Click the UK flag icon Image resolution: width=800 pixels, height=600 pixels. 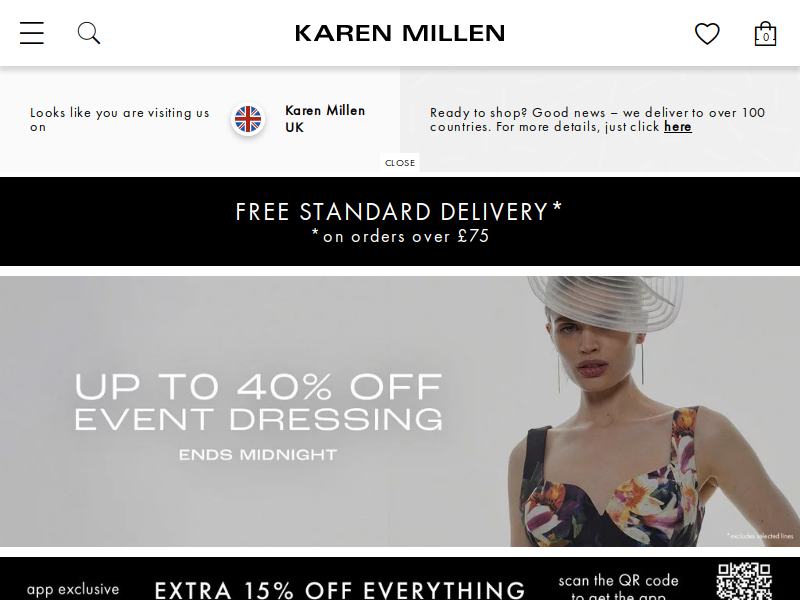pos(248,119)
